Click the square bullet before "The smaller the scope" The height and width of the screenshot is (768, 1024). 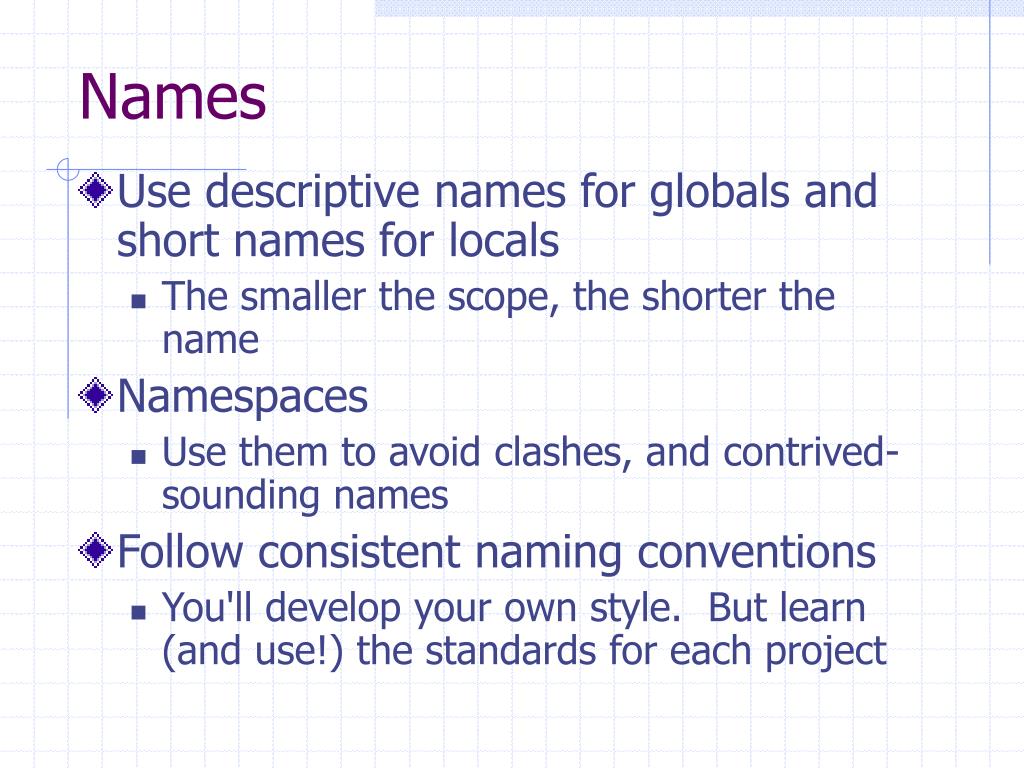[138, 301]
